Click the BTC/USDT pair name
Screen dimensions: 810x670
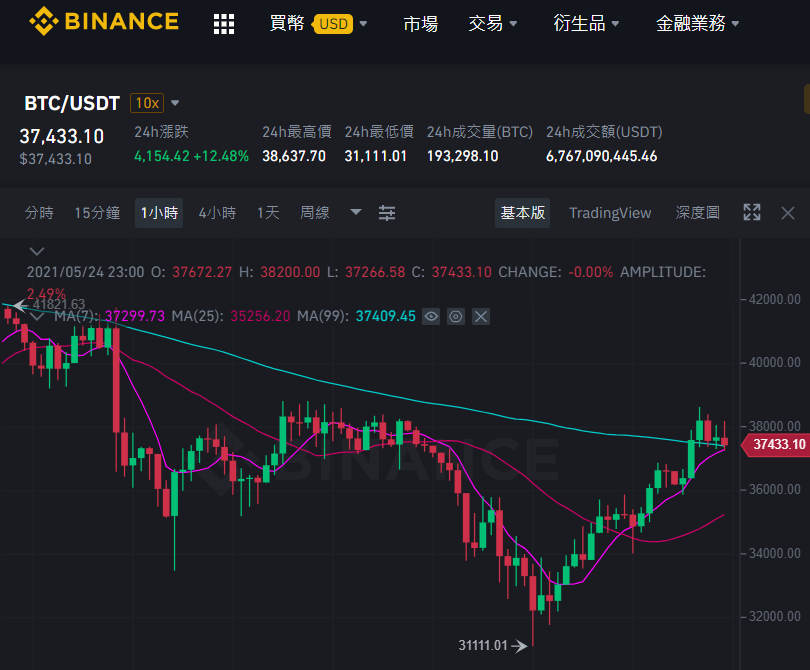click(72, 103)
